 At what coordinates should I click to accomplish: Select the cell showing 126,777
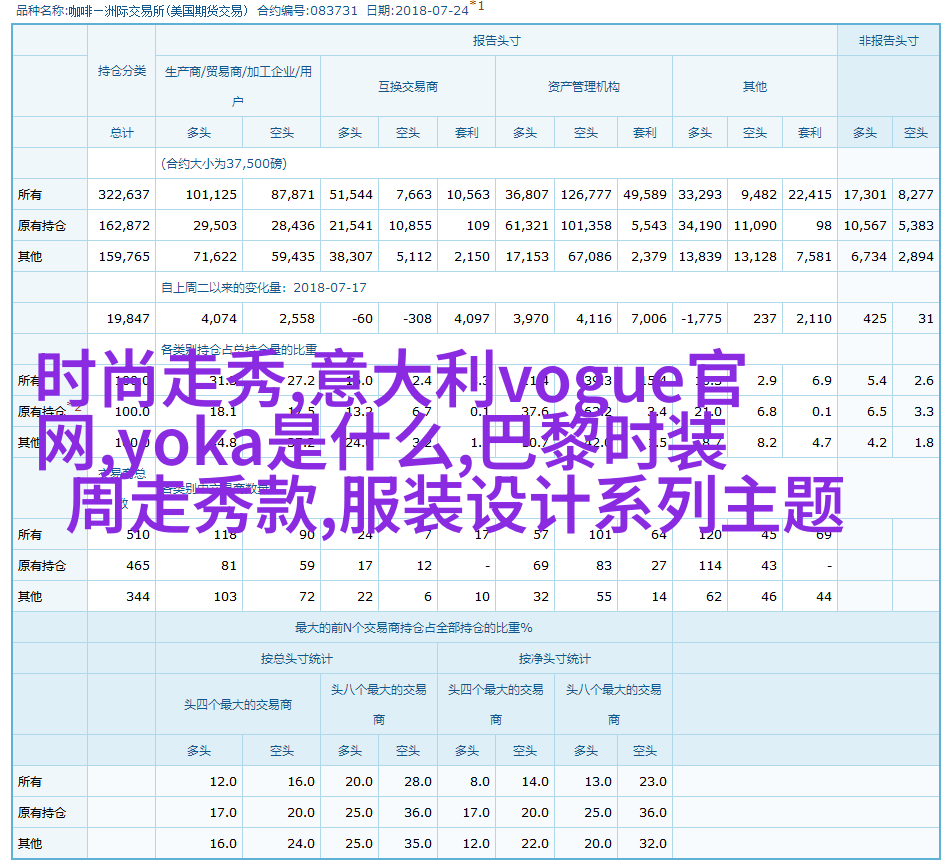(586, 194)
